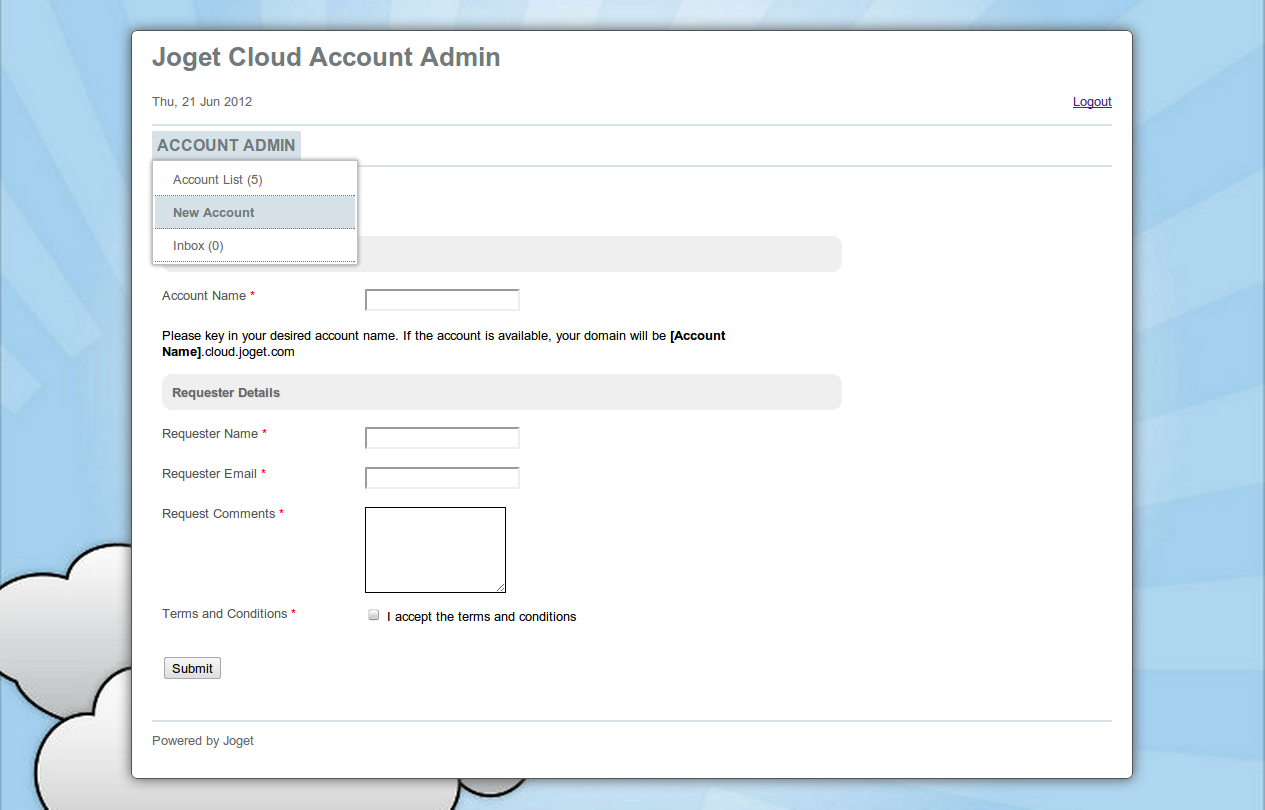Open Inbox (0) menu item
1265x810 pixels.
click(198, 246)
